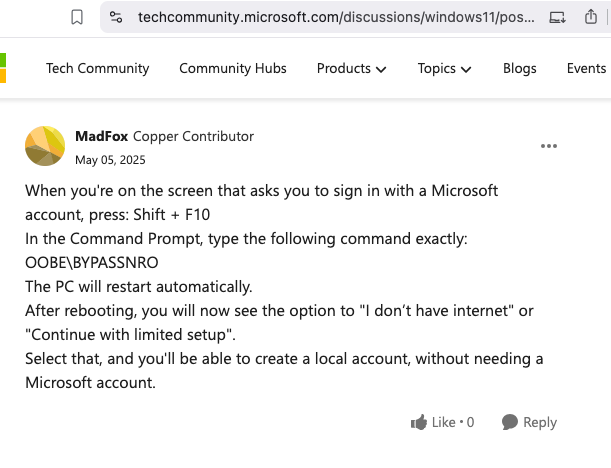Open the Events page
The width and height of the screenshot is (611, 468).
586,68
